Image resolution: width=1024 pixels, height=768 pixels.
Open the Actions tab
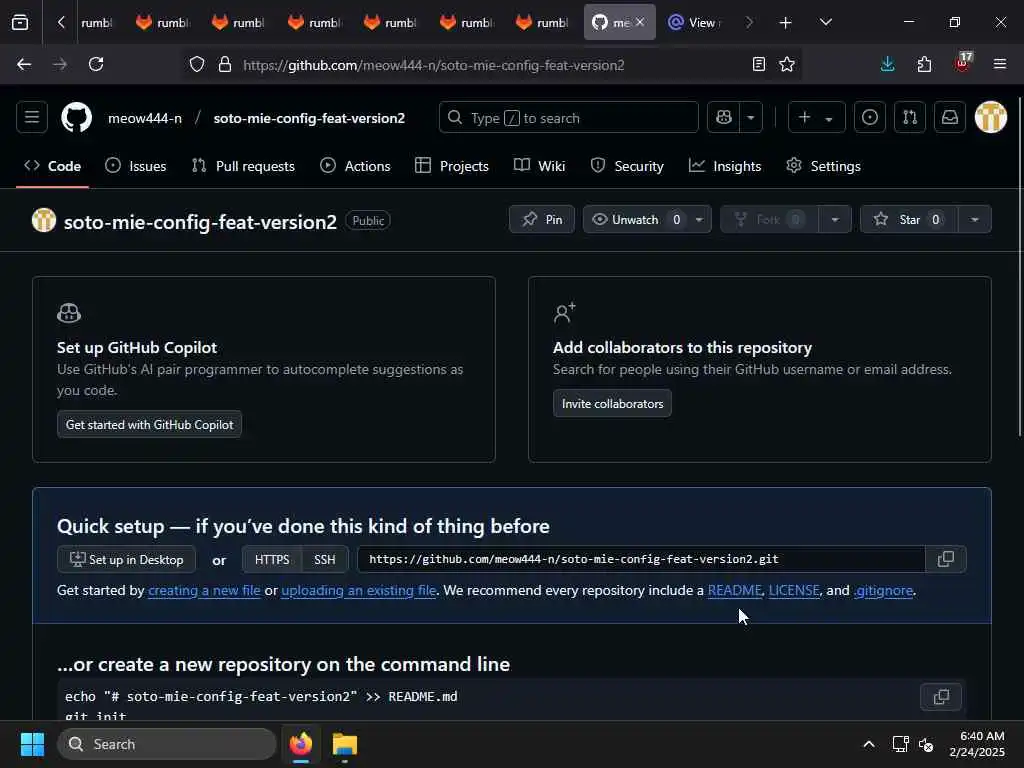(355, 166)
